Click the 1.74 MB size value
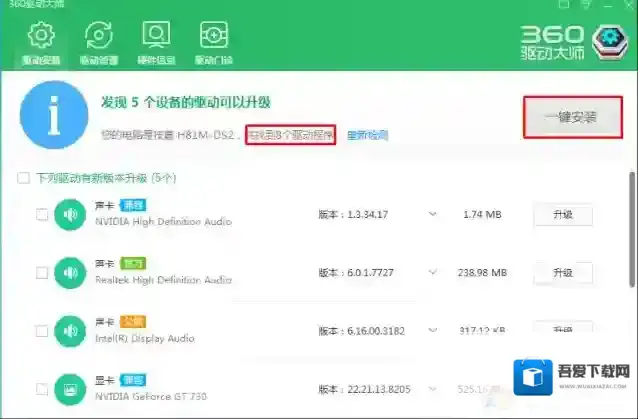638x419 pixels. tap(482, 214)
